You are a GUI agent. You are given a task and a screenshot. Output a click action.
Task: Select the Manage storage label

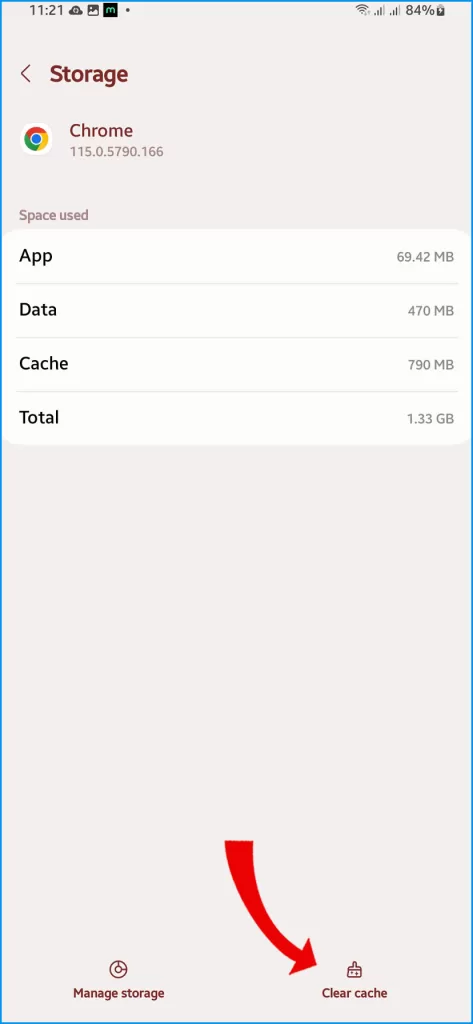118,993
